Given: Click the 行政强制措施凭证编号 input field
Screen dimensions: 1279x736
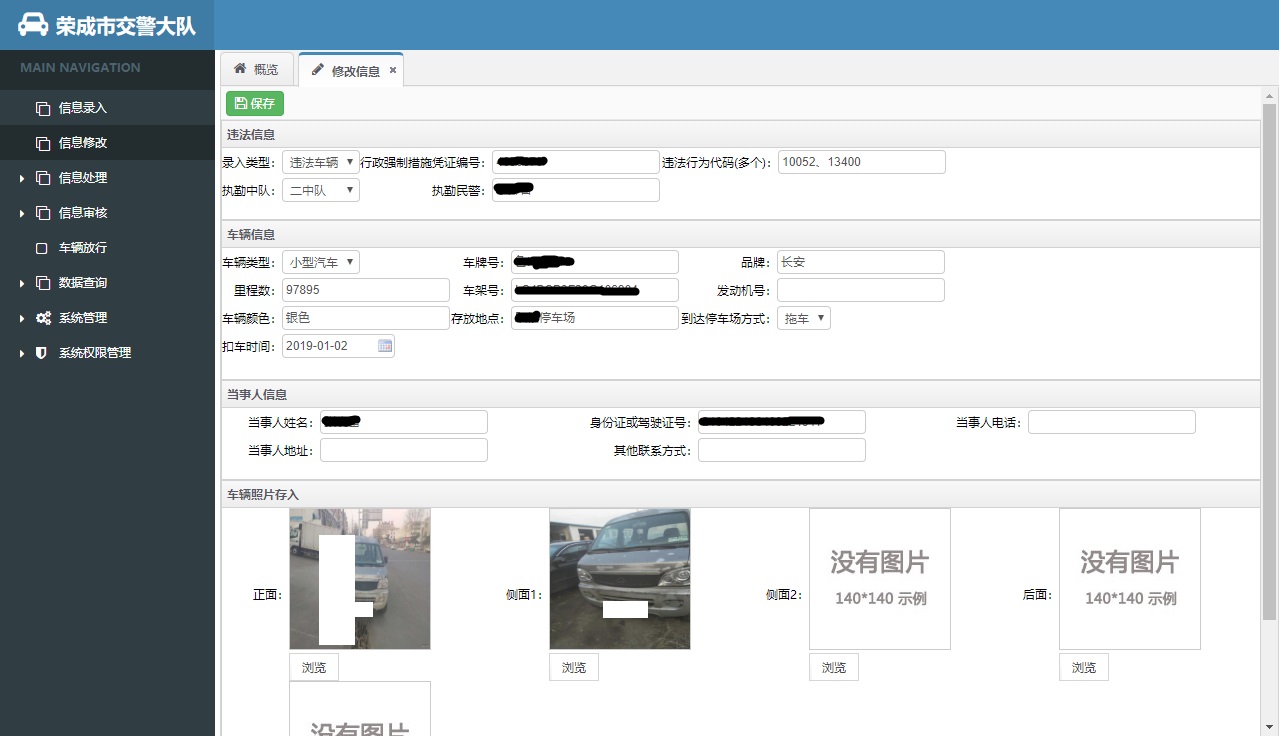Looking at the screenshot, I should pos(576,162).
